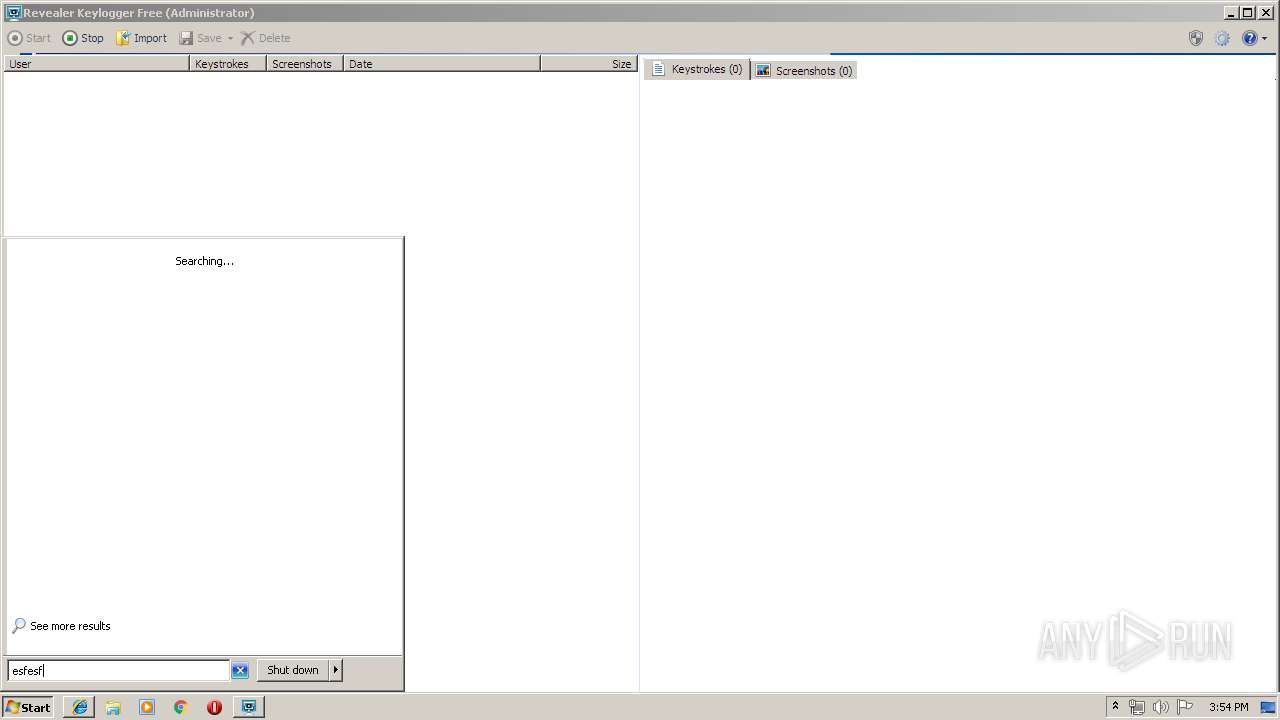Expand the Save dropdown arrow

[230, 38]
